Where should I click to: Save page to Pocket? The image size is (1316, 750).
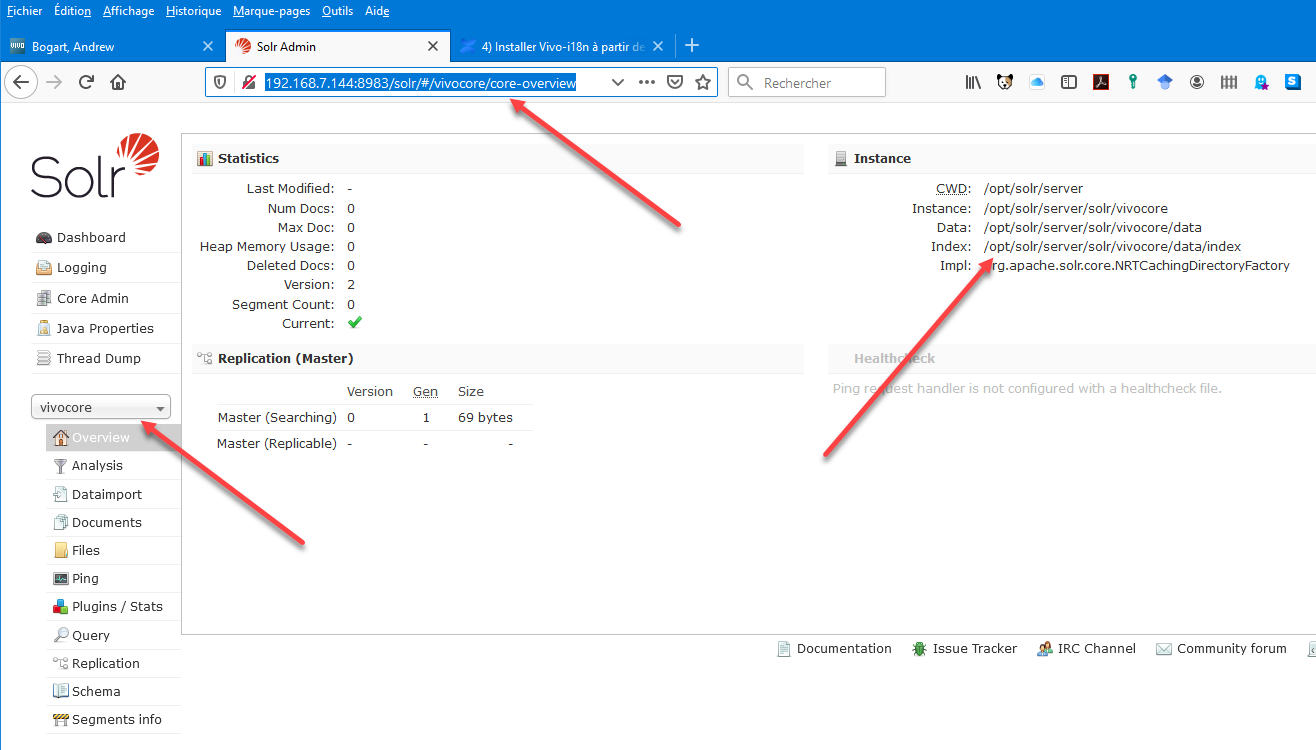pyautogui.click(x=675, y=82)
